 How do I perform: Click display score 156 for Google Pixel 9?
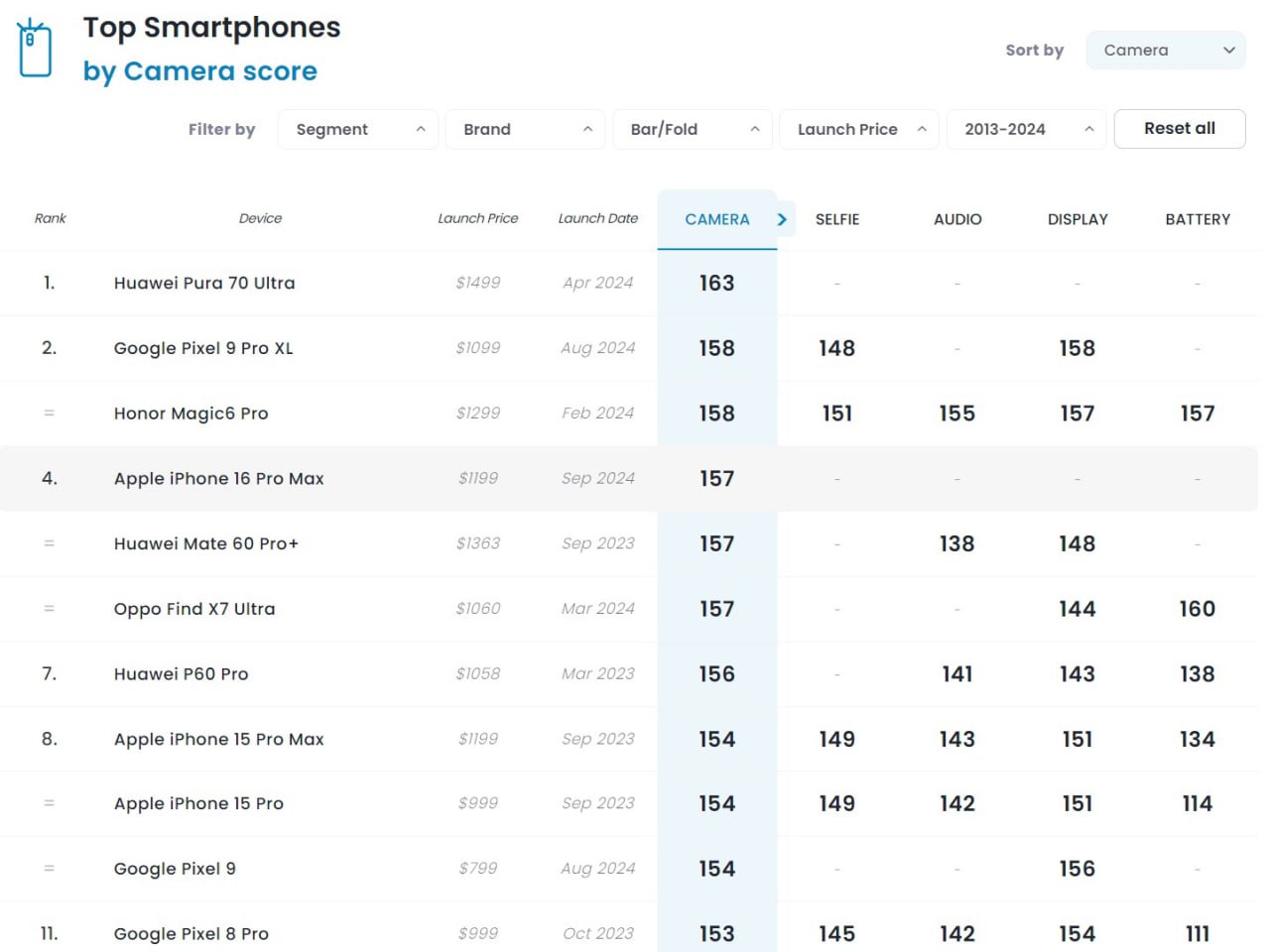[1078, 869]
